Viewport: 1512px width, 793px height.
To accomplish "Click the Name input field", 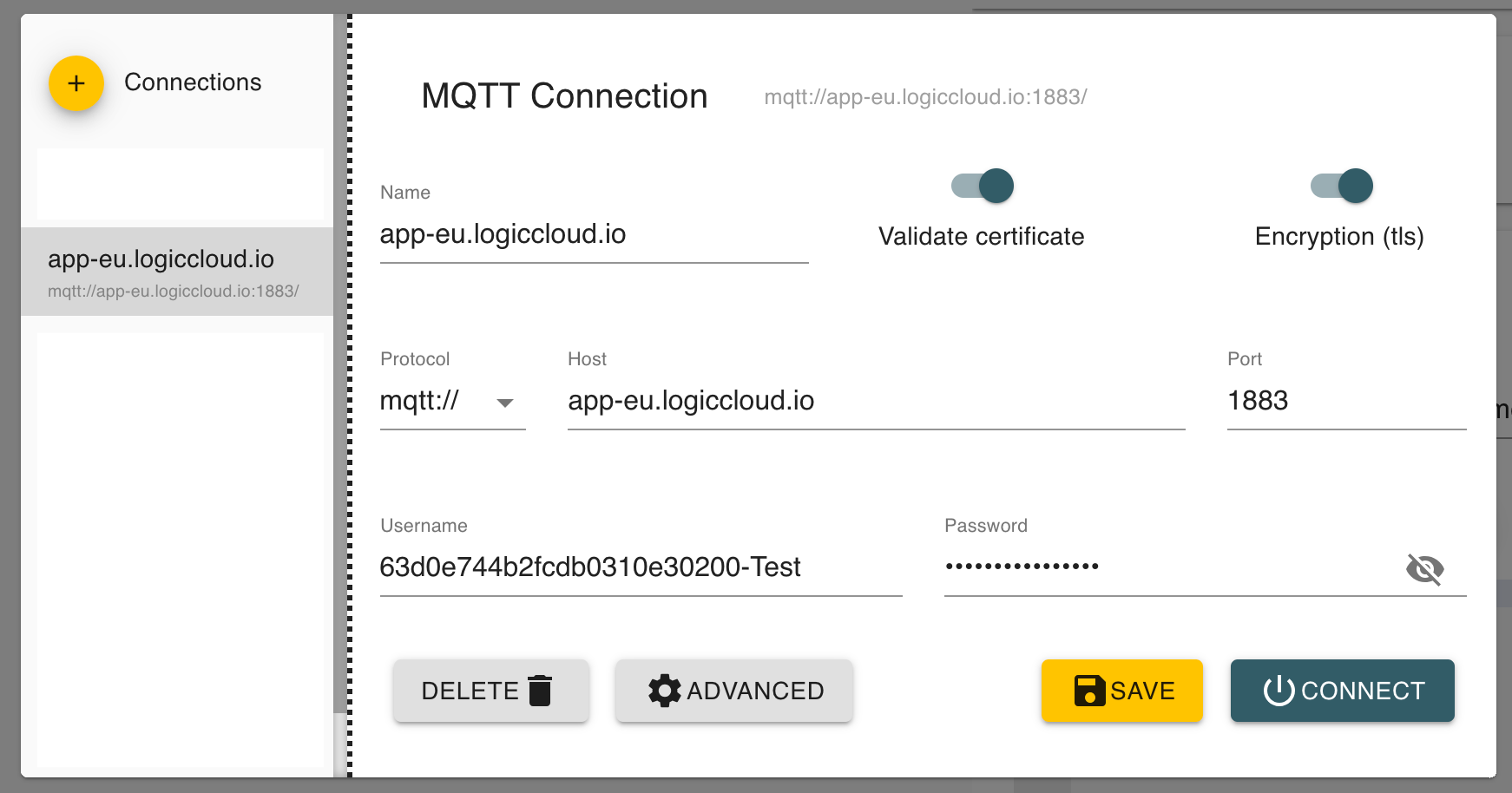I will coord(593,234).
